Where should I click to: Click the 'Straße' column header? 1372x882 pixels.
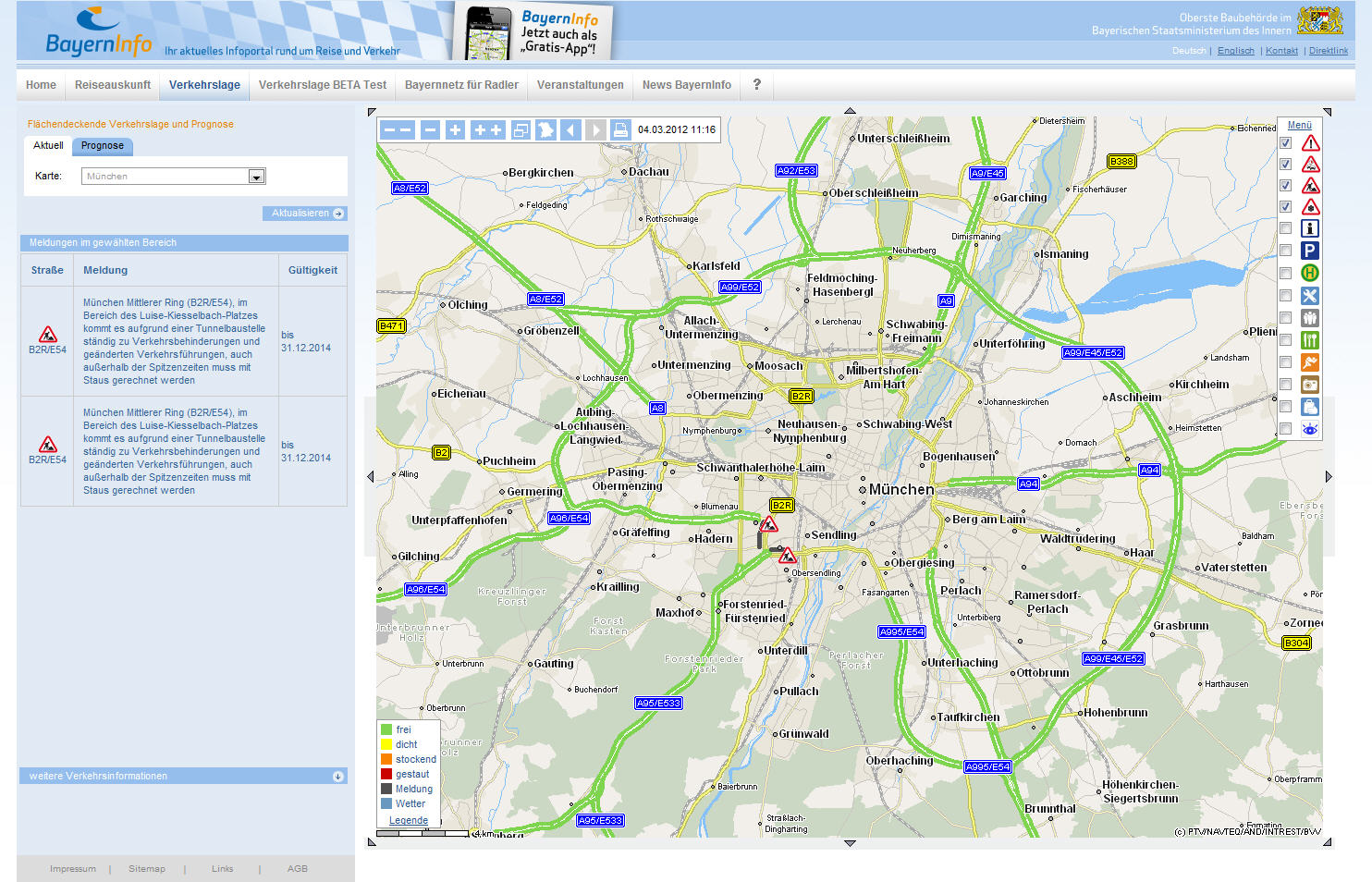(47, 271)
